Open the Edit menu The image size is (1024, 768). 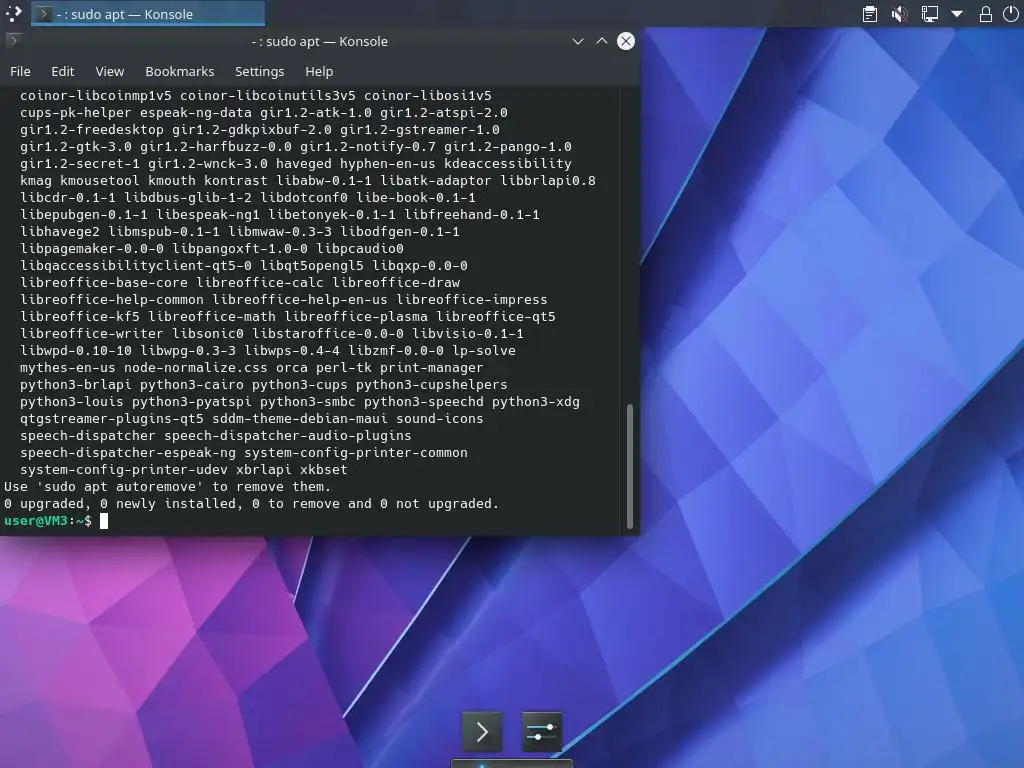click(x=63, y=71)
